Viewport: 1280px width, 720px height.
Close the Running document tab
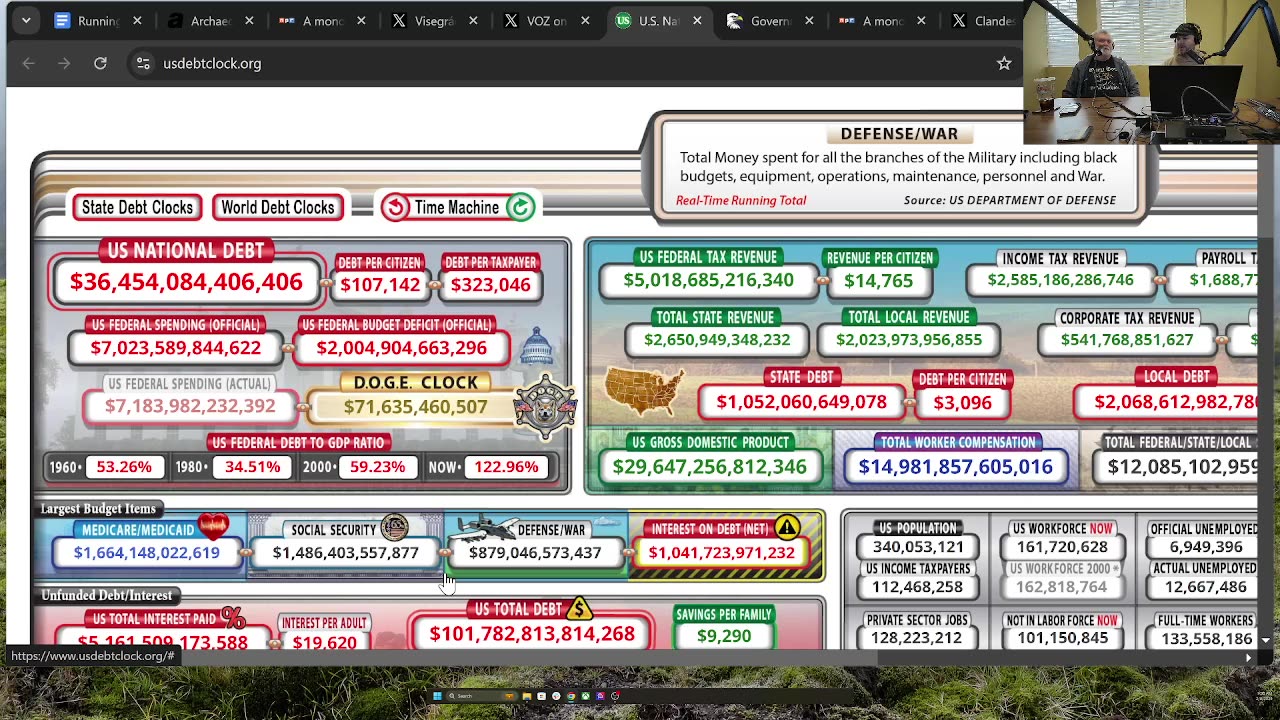tap(137, 21)
